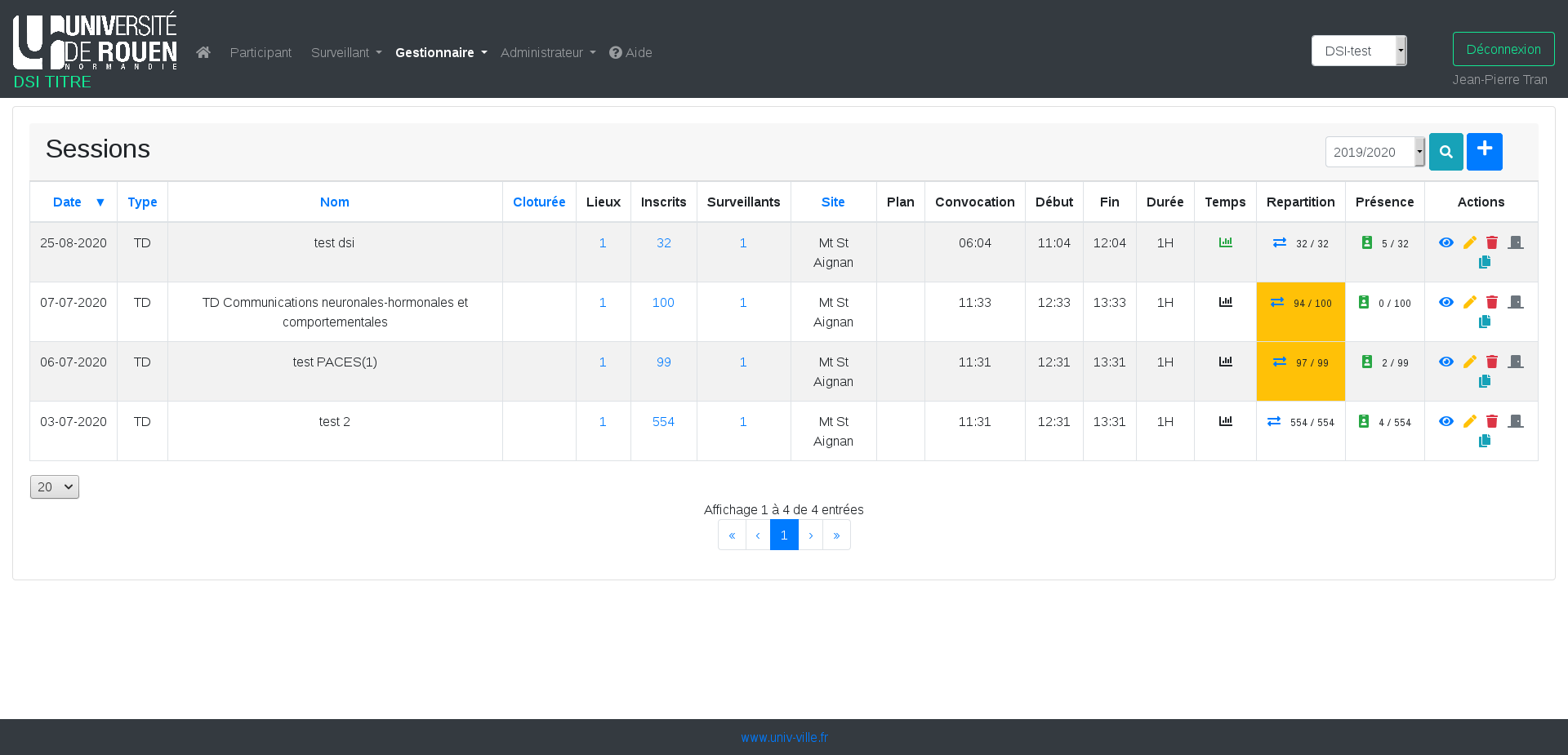This screenshot has height=755, width=1568.
Task: Change the 20 entries per page dropdown
Action: [x=55, y=486]
